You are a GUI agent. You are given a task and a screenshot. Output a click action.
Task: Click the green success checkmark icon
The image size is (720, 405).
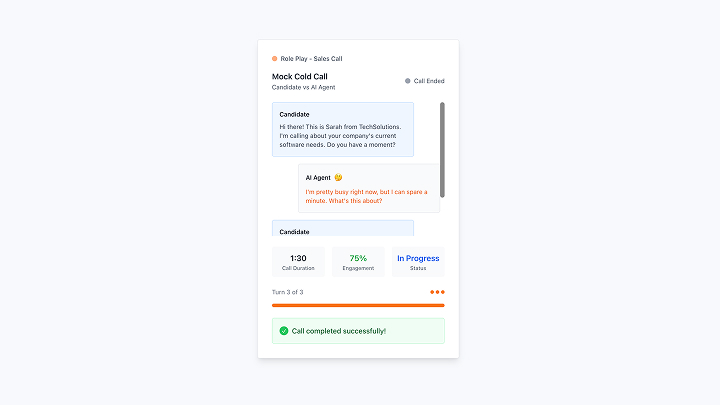[x=284, y=331]
